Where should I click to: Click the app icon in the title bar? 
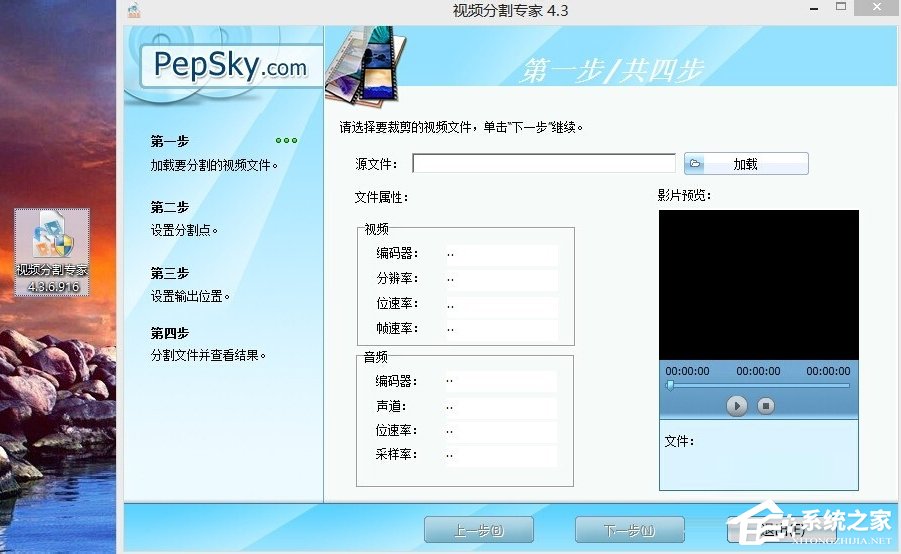click(133, 11)
